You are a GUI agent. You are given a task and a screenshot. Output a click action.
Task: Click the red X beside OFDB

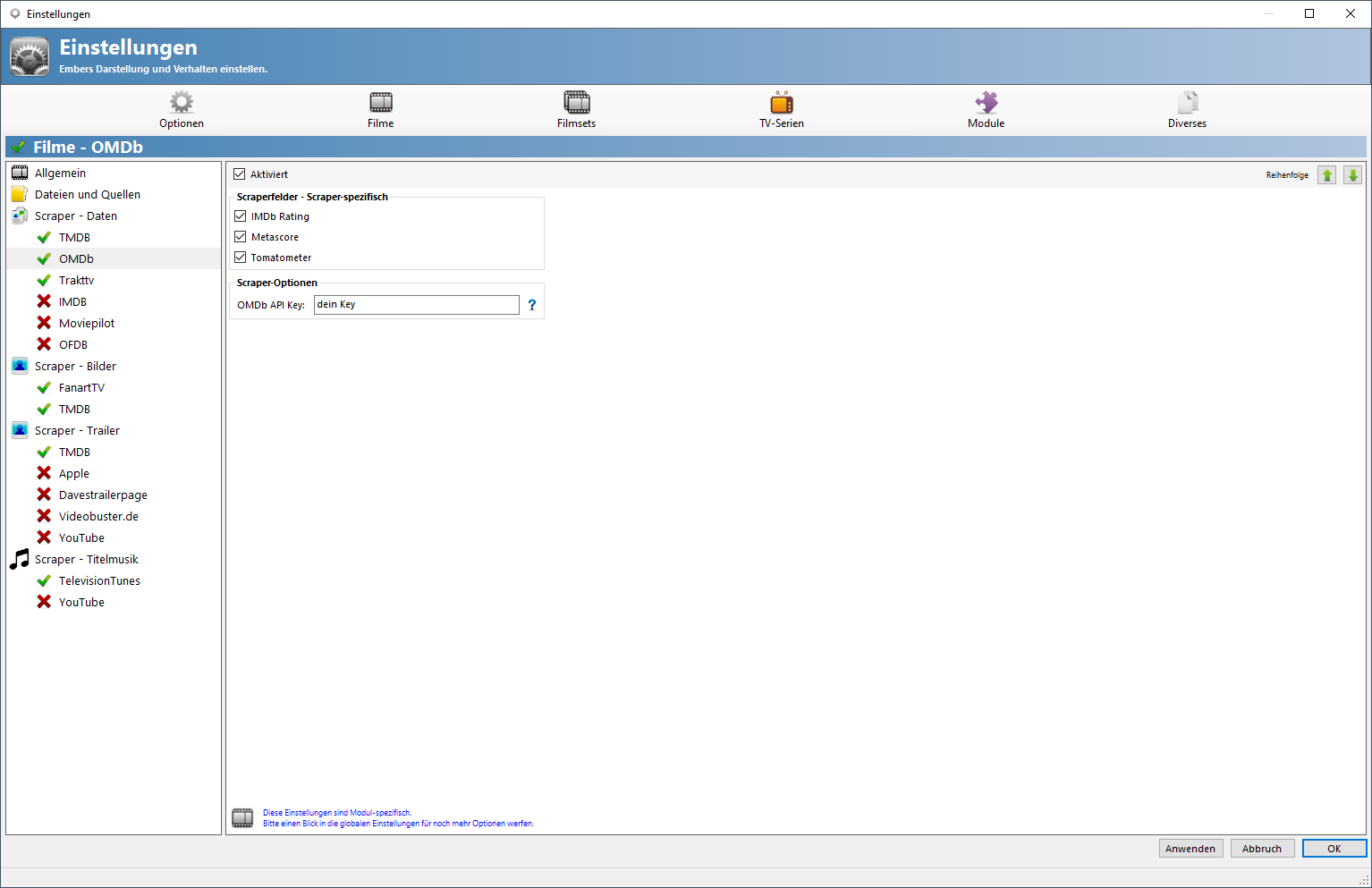(44, 344)
